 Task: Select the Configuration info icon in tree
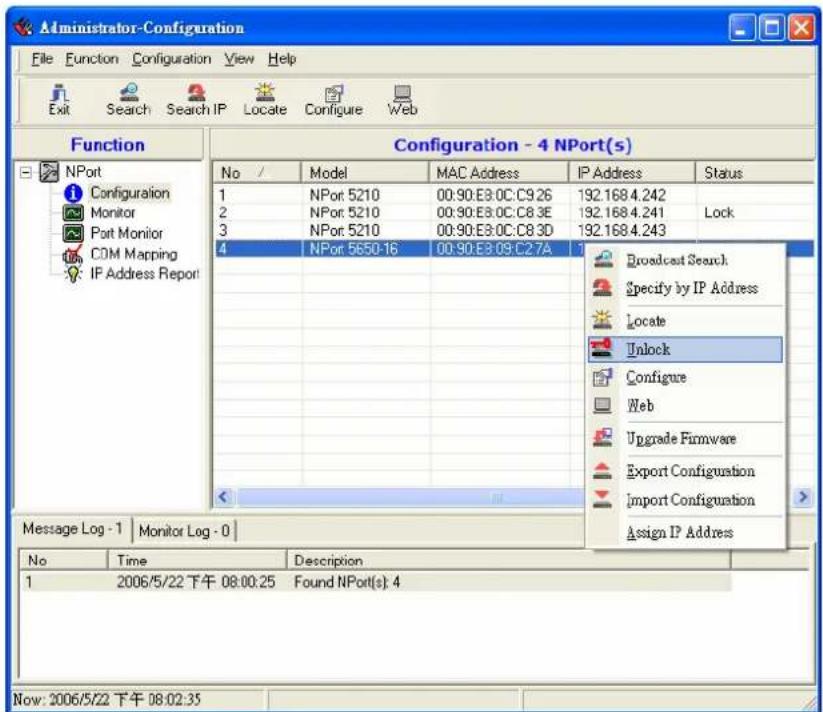tap(73, 193)
